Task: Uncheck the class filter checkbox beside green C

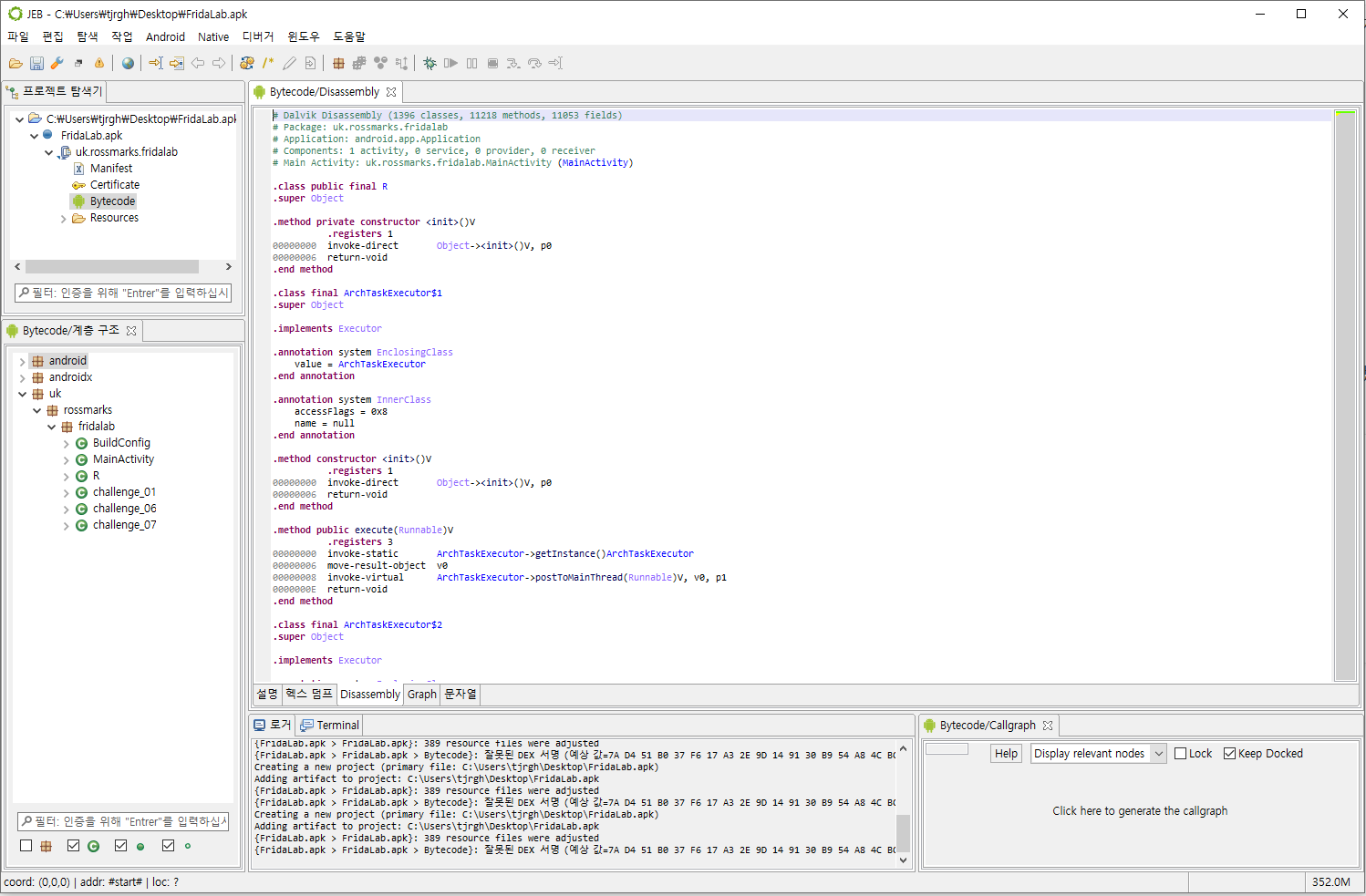Action: coord(73,846)
